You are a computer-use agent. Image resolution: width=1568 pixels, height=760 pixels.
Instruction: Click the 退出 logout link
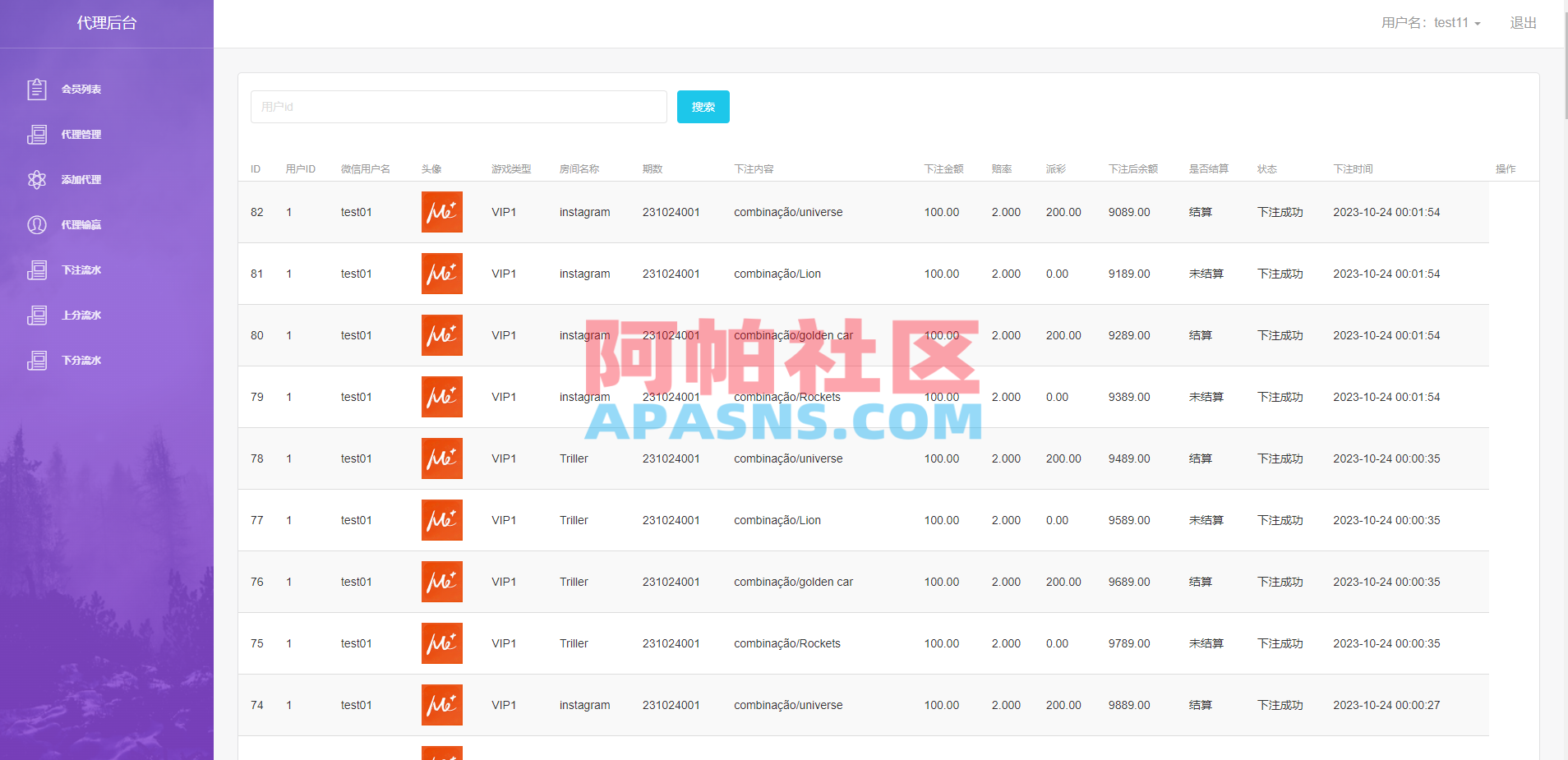click(x=1522, y=22)
